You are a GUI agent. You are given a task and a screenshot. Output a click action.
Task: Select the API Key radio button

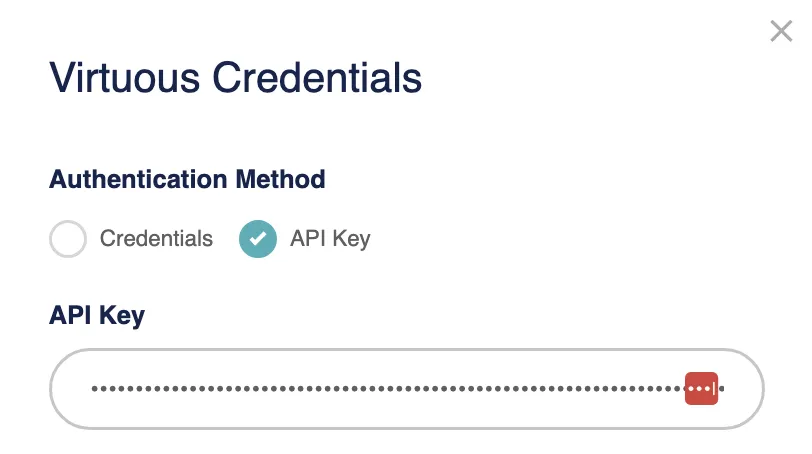point(258,239)
